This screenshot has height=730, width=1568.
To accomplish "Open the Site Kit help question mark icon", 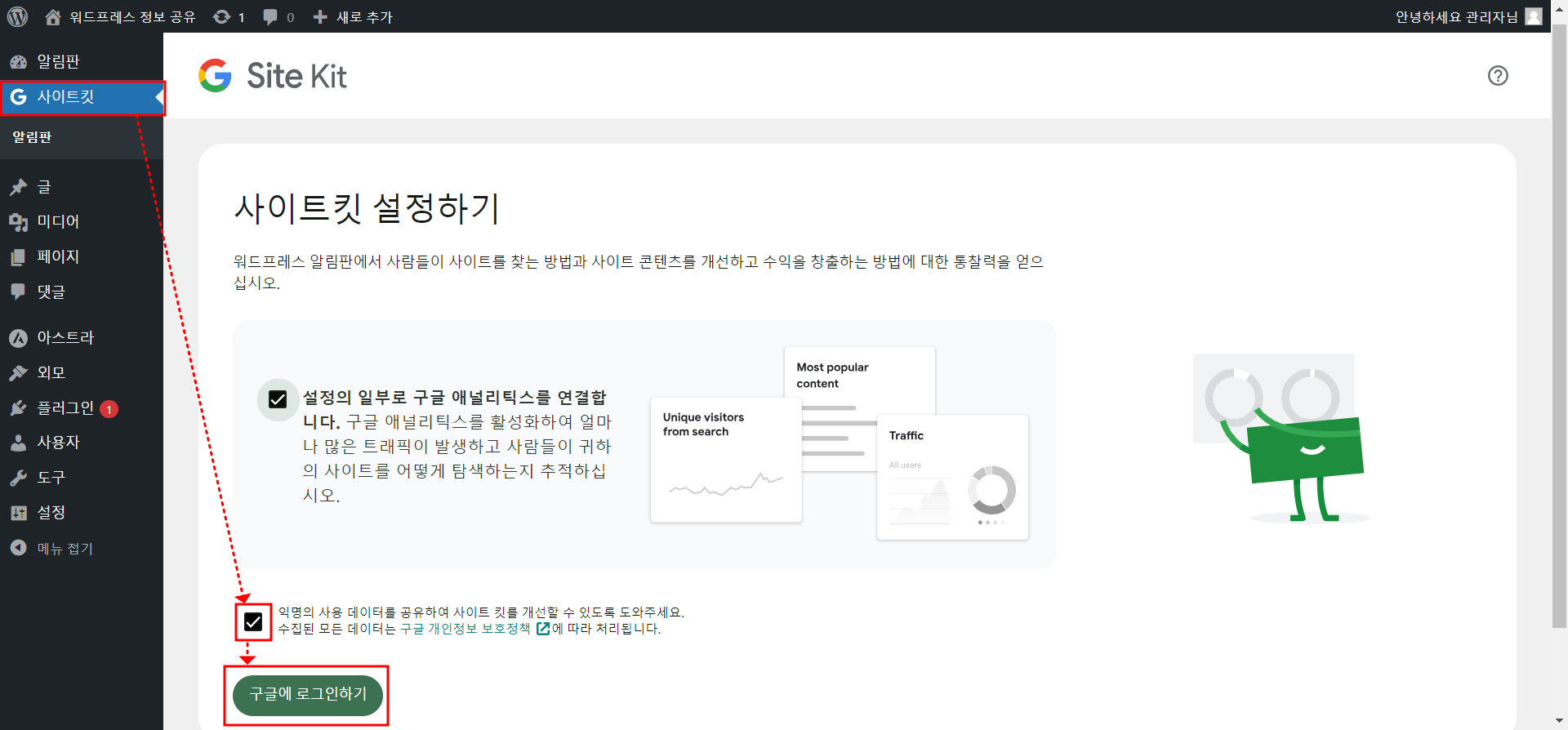I will pos(1498,76).
